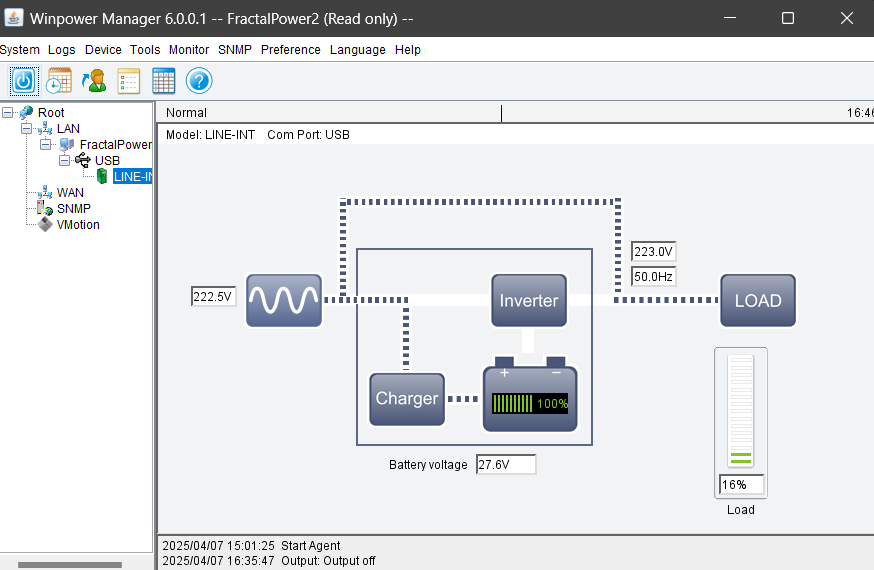Select the WAN tree item

pos(70,193)
